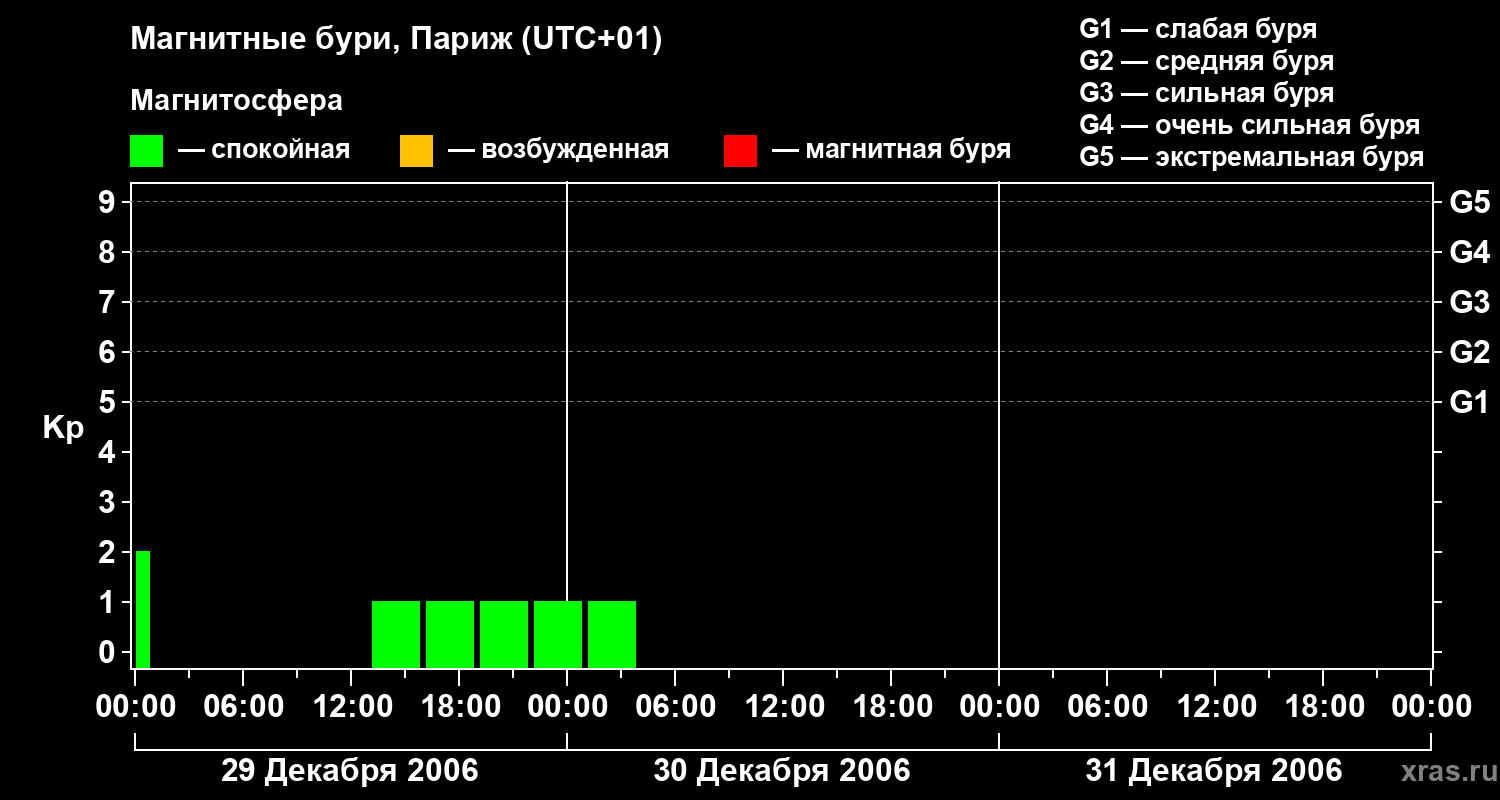Click the orange 'возбужденная' legend swatch
This screenshot has width=1500, height=800.
coord(416,150)
